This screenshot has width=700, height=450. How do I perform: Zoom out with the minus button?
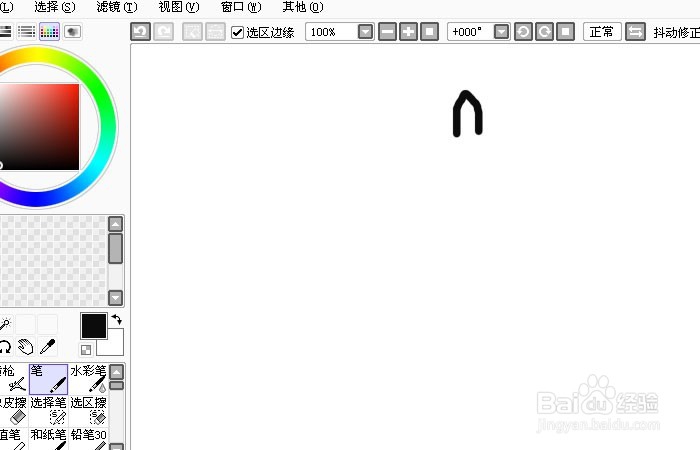[x=388, y=32]
